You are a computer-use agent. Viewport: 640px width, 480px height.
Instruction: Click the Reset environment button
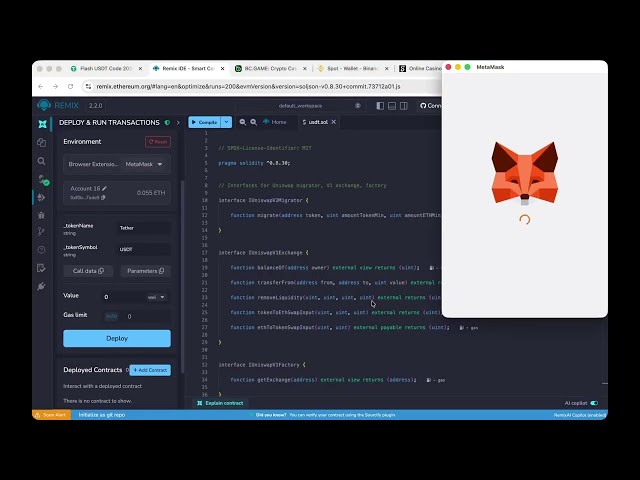click(x=158, y=142)
